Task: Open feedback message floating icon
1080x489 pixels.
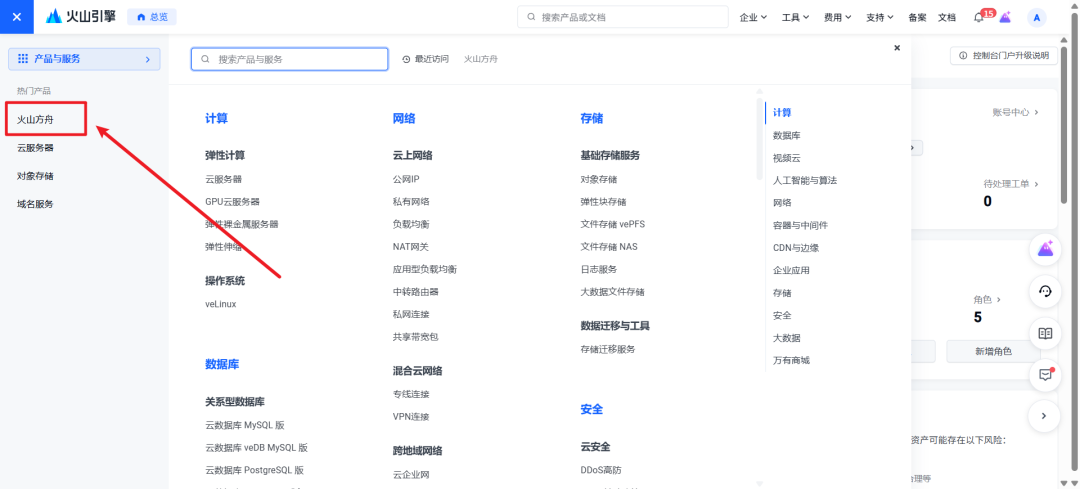Action: click(1045, 375)
